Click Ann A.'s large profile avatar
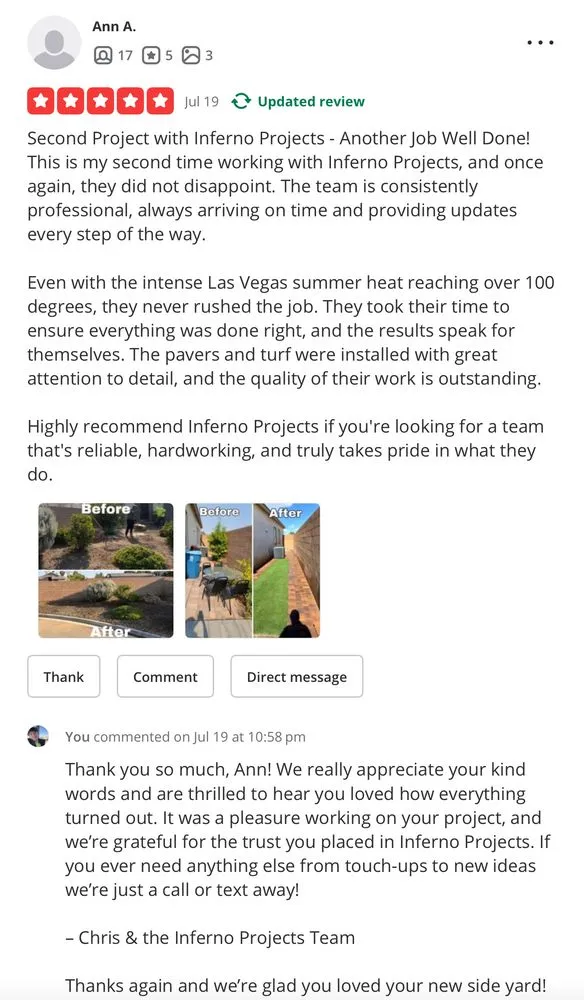The width and height of the screenshot is (584, 1000). [x=53, y=44]
